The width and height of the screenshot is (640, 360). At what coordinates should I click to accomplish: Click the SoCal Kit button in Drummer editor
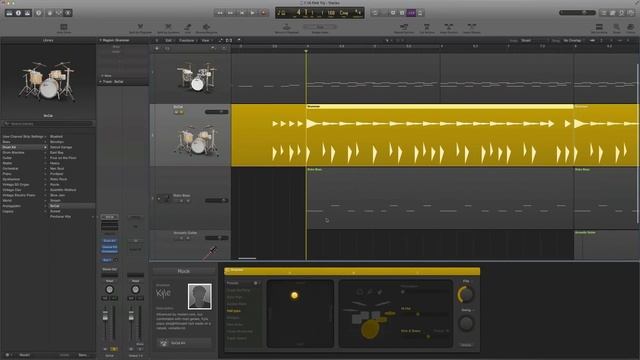pos(184,343)
